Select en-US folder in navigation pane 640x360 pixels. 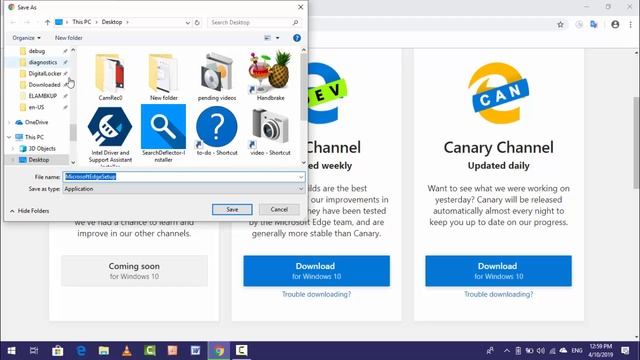(36, 107)
